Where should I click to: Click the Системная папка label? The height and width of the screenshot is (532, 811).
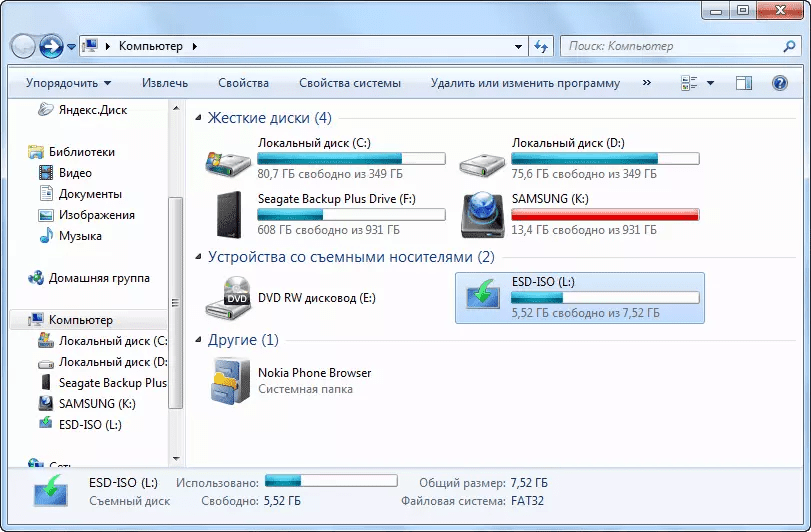point(305,389)
